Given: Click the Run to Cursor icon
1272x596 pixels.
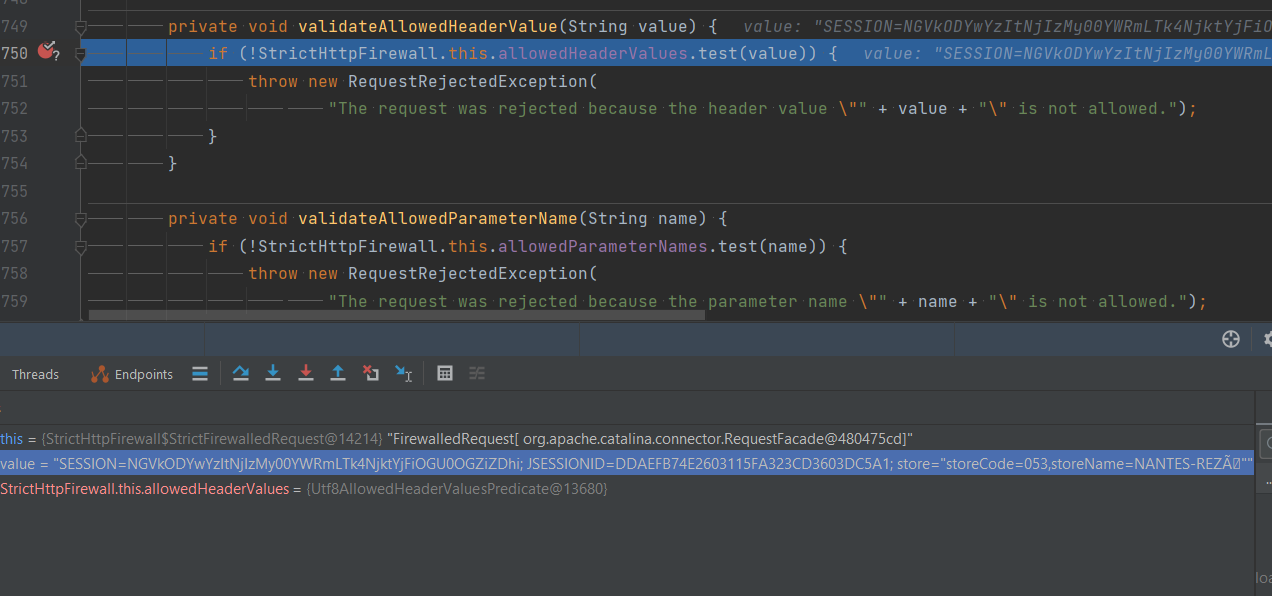Looking at the screenshot, I should [x=403, y=372].
